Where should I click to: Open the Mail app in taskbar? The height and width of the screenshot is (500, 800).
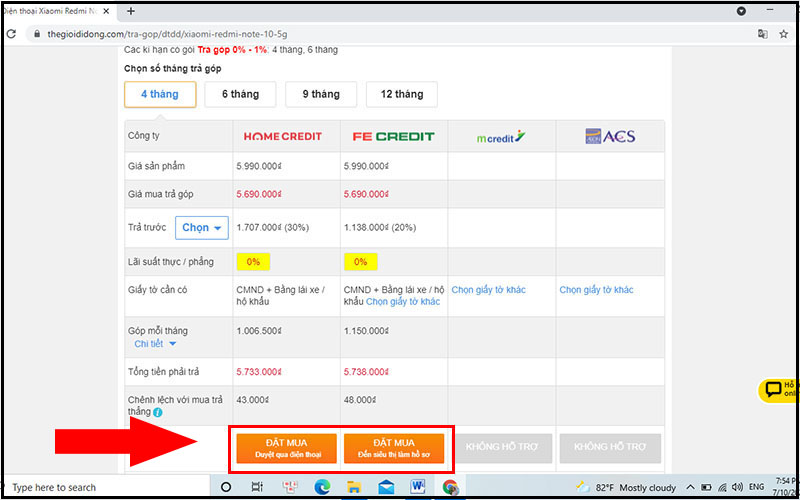pos(386,487)
